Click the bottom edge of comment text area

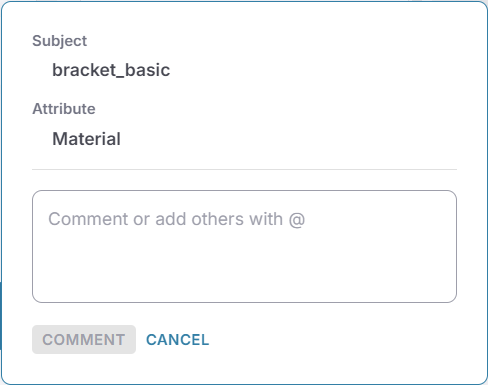(244, 302)
